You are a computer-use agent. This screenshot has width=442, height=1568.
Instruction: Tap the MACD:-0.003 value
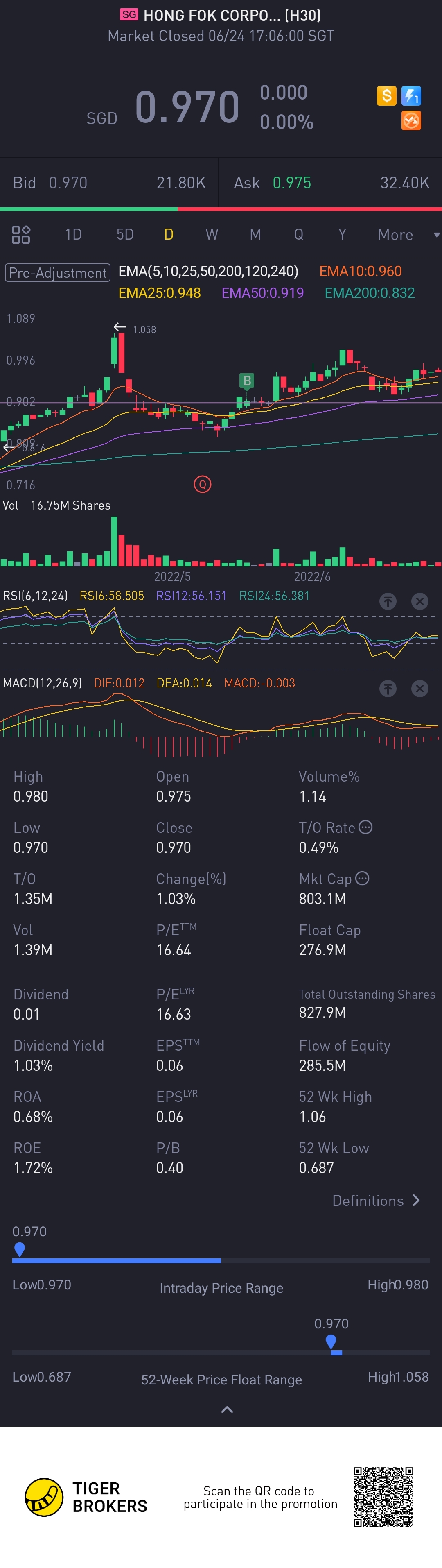[x=259, y=683]
